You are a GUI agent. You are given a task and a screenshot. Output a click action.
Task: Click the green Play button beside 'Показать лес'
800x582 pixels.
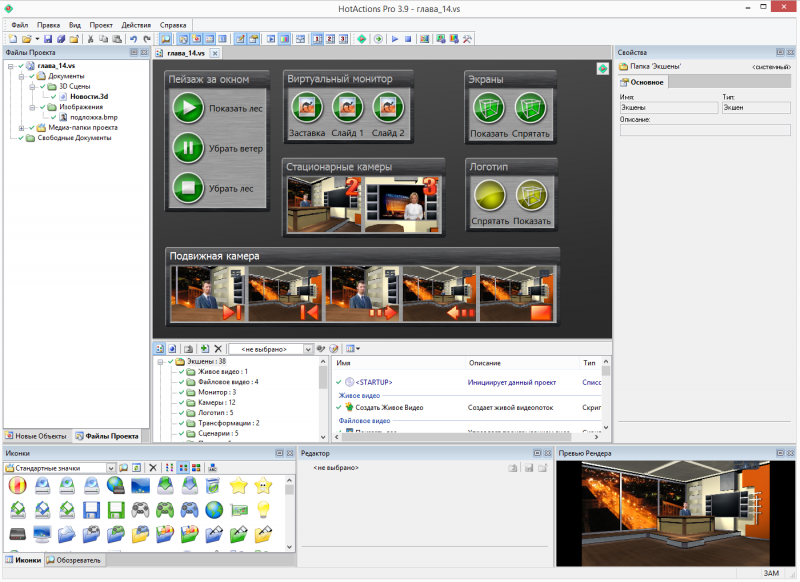pyautogui.click(x=188, y=108)
